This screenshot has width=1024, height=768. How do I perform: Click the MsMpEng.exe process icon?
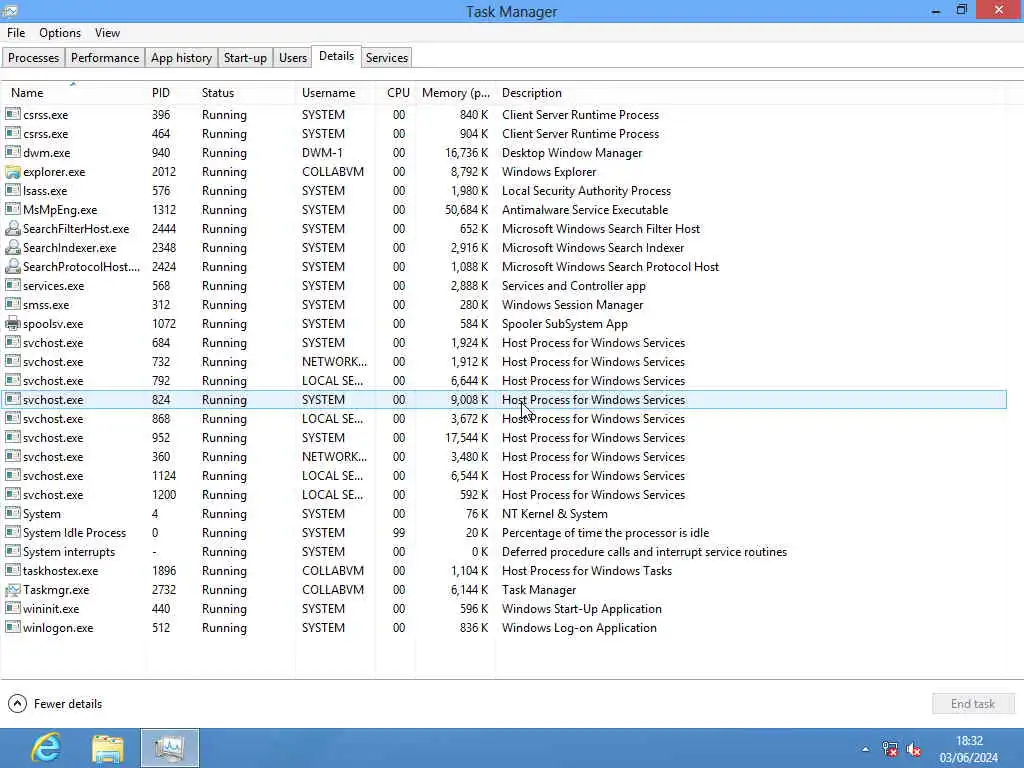(12, 210)
